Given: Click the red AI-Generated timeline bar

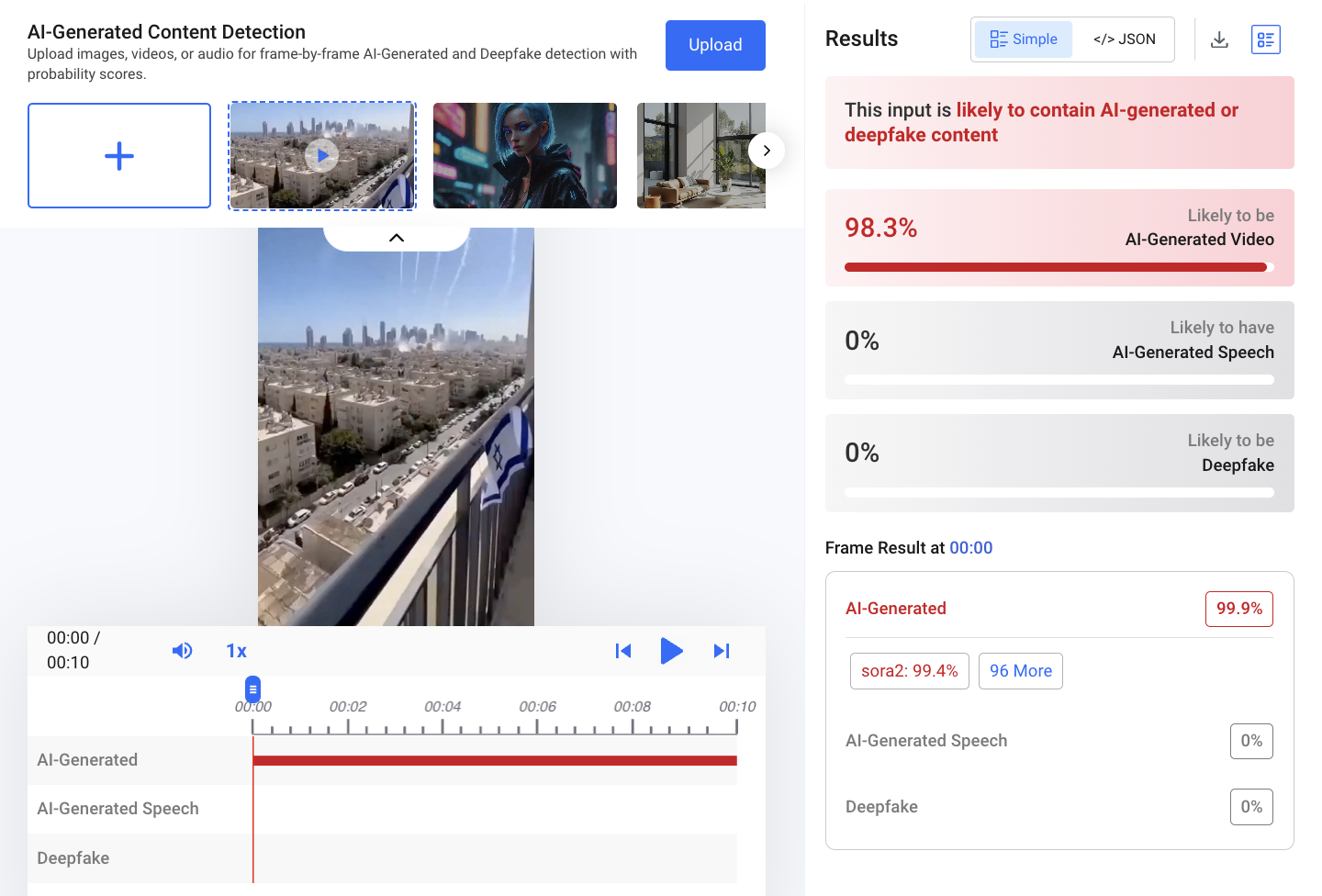Looking at the screenshot, I should pyautogui.click(x=495, y=760).
